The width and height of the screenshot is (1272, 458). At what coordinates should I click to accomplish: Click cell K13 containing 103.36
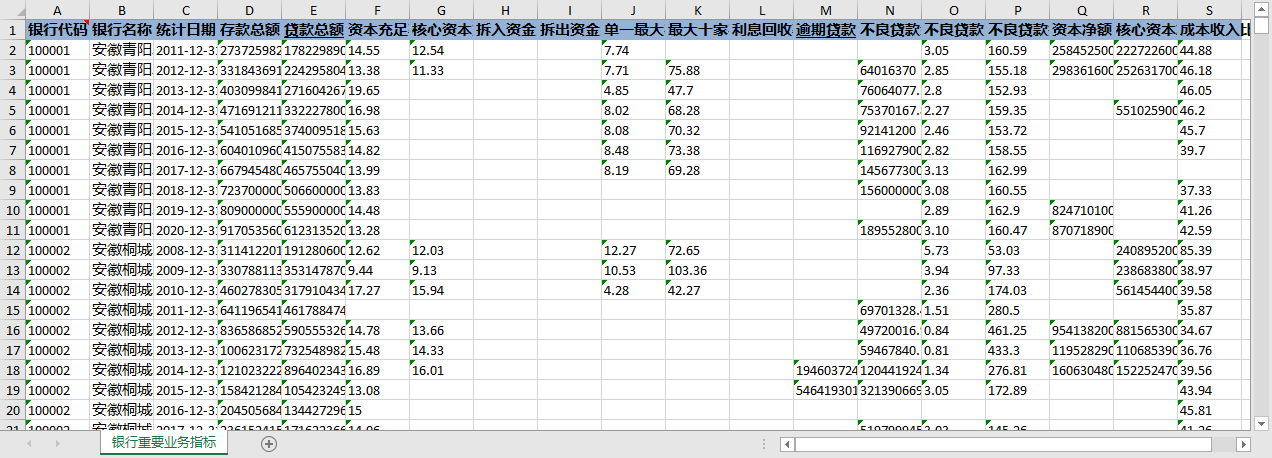pos(697,270)
